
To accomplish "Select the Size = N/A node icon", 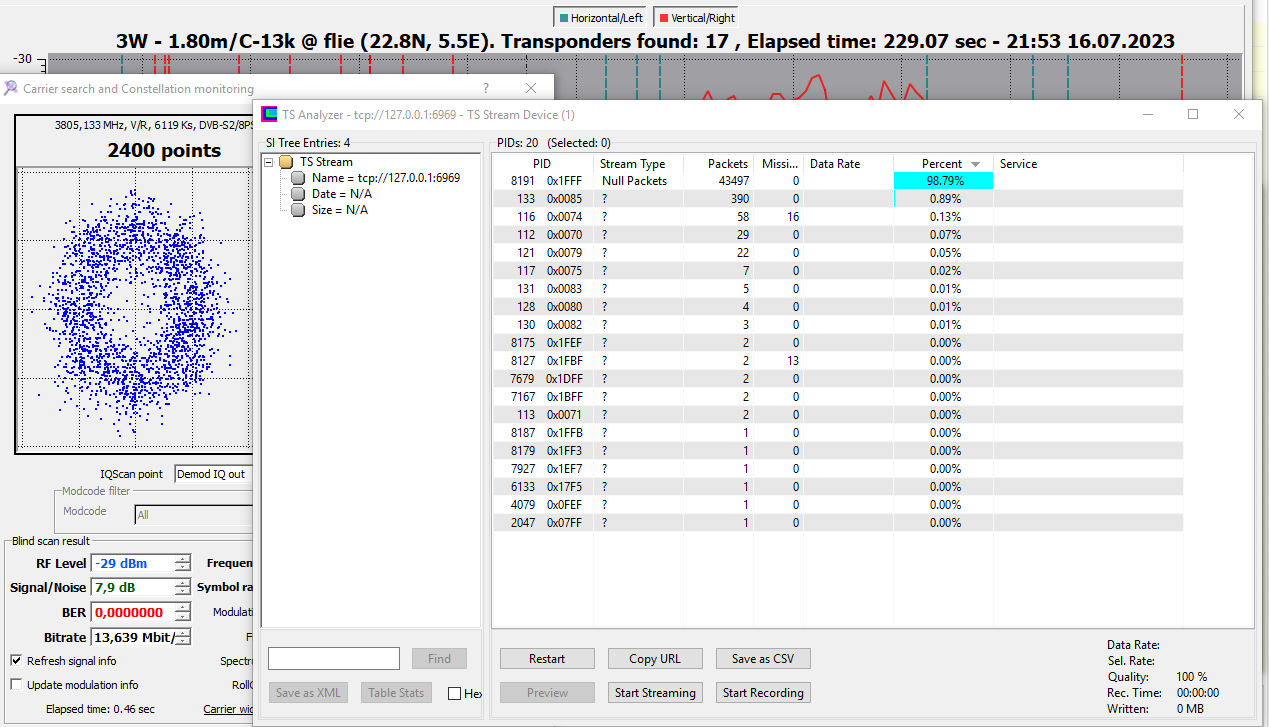I will point(298,210).
